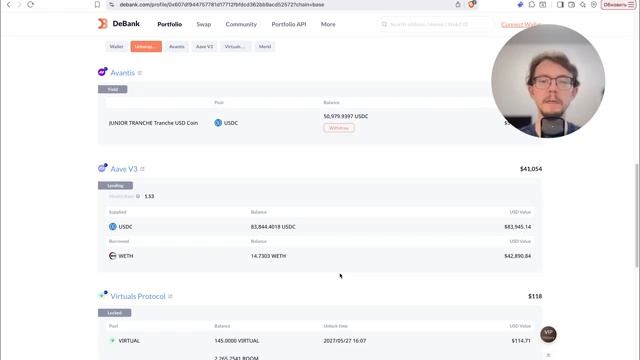Click the Connect Wallet link
Screen dimensions: 640x360
click(x=521, y=24)
